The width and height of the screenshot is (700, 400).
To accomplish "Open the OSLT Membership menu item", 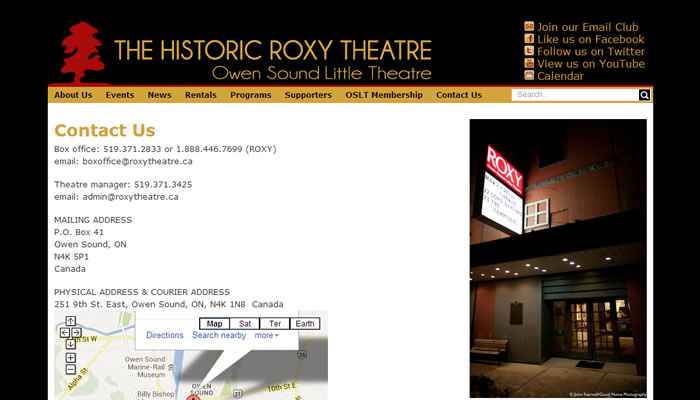I will click(x=384, y=95).
